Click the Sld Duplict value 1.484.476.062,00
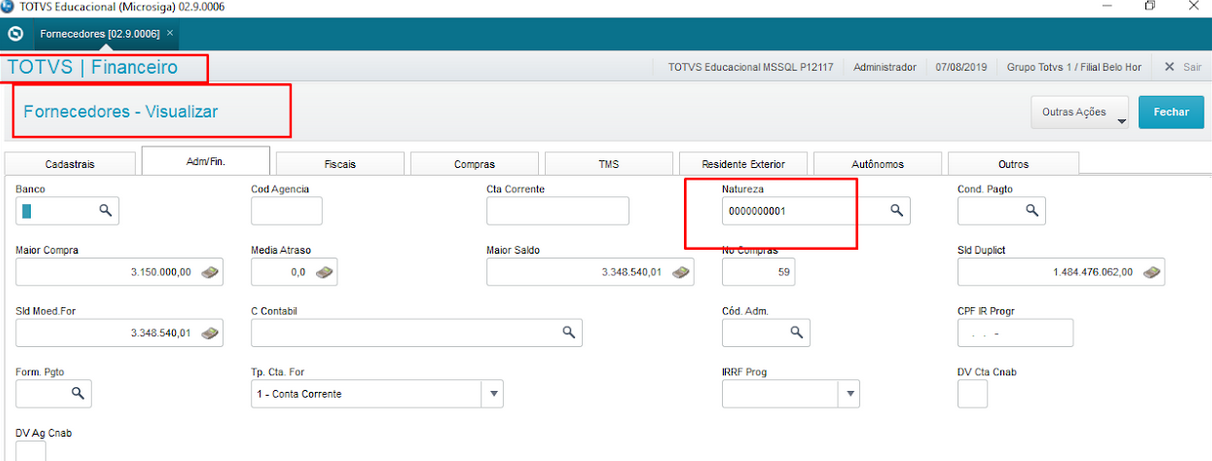 tap(1093, 272)
